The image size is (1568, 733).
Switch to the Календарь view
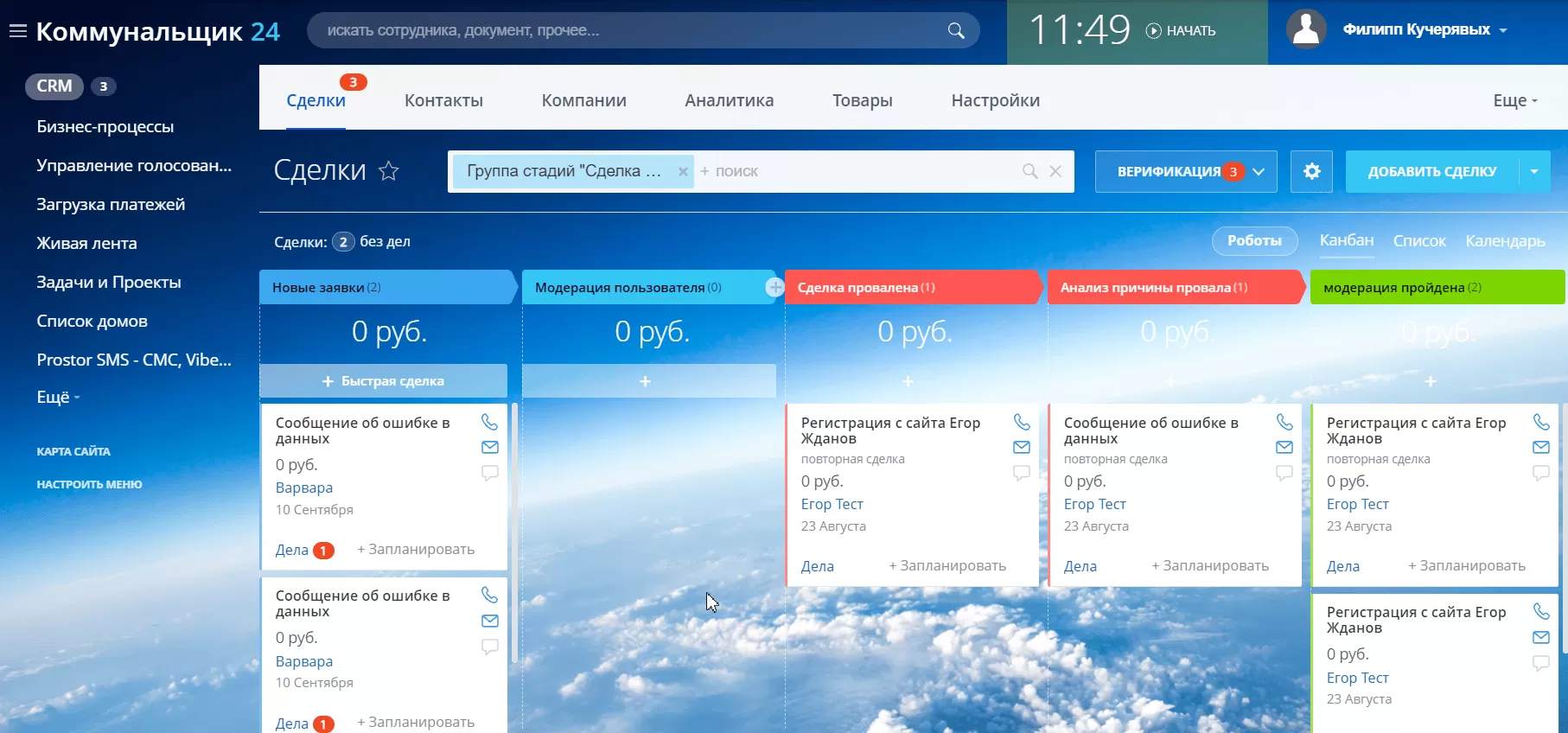(x=1504, y=241)
